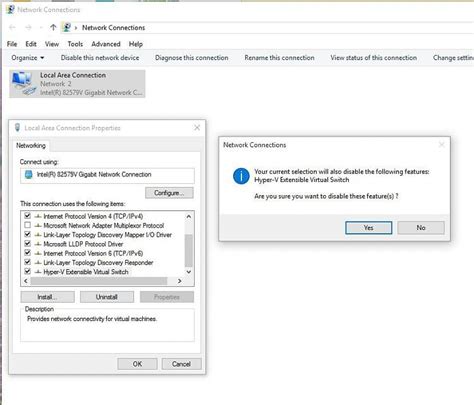
Task: Click the 'Provides network connectivity for virtual machines' text
Action: tap(92, 319)
